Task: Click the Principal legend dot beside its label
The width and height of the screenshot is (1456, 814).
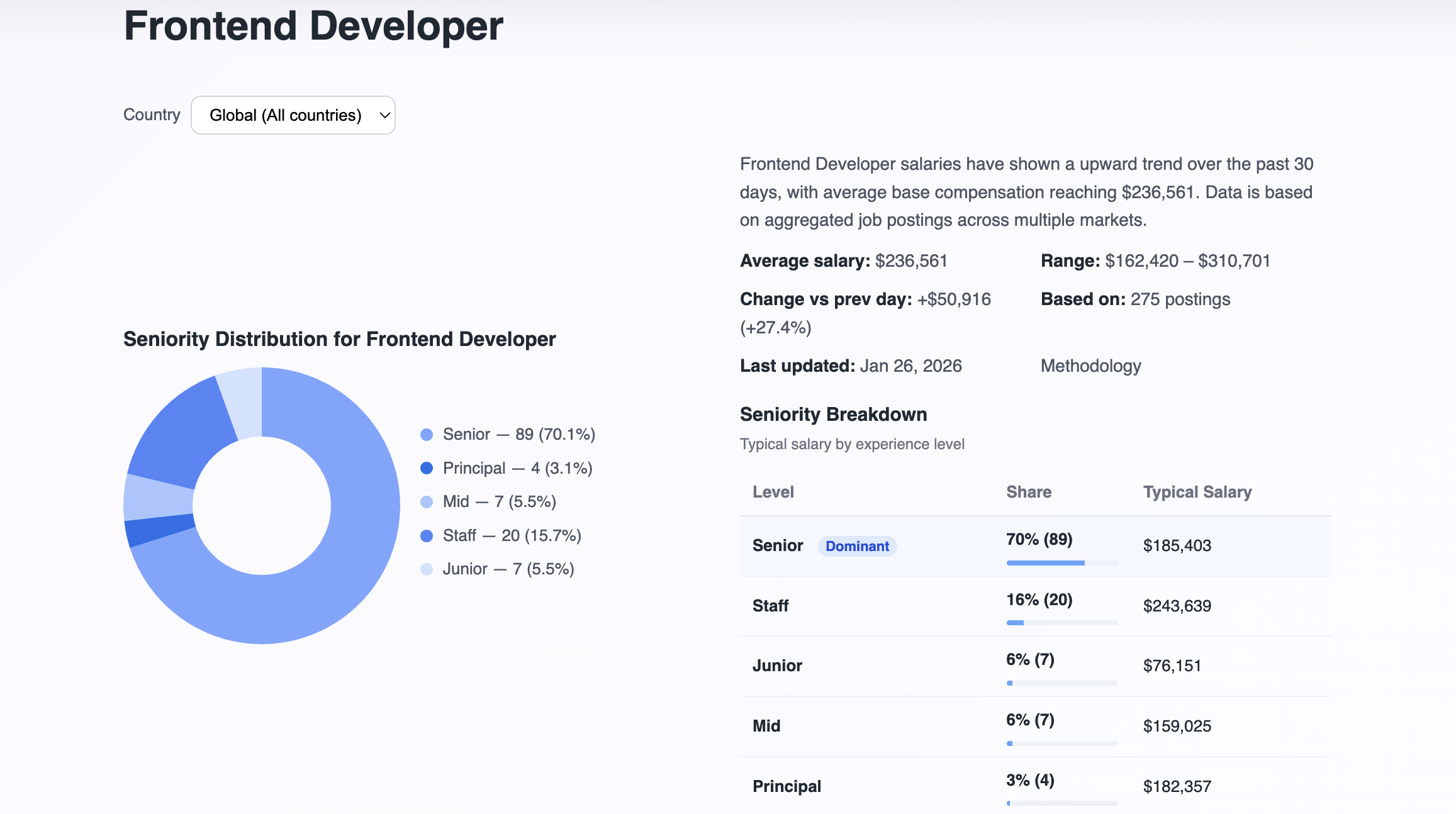Action: (427, 468)
